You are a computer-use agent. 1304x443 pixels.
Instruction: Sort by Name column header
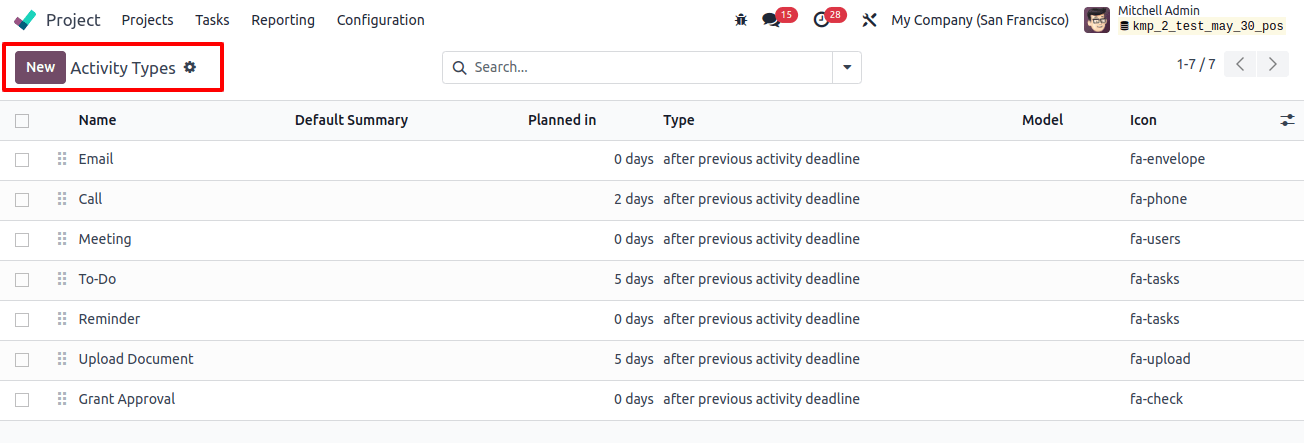(x=97, y=120)
